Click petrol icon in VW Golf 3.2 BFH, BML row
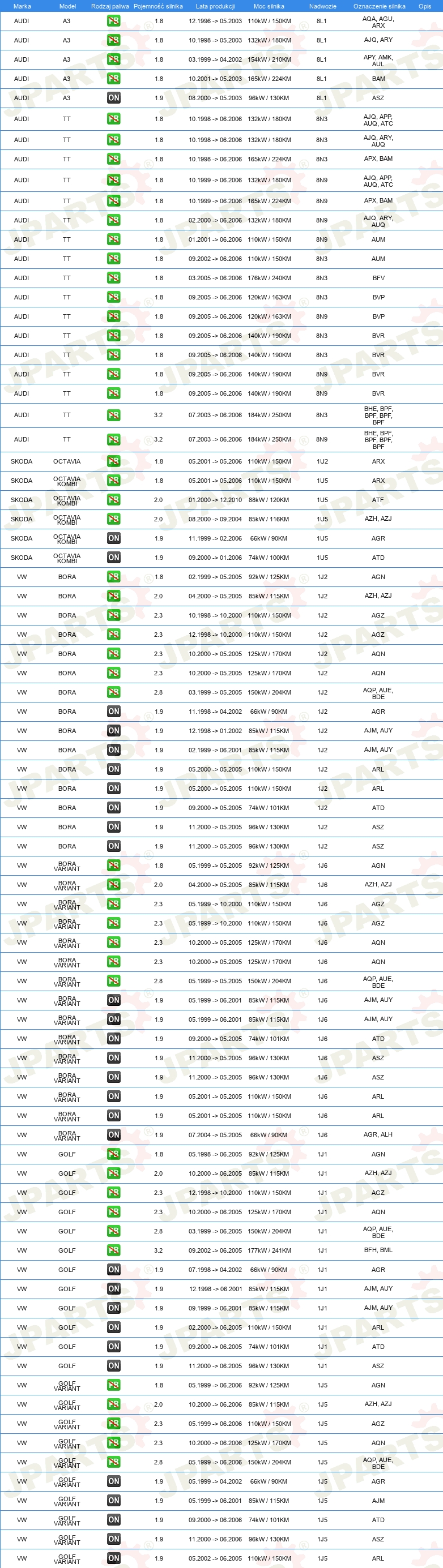Image resolution: width=443 pixels, height=1568 pixels. click(x=113, y=1250)
